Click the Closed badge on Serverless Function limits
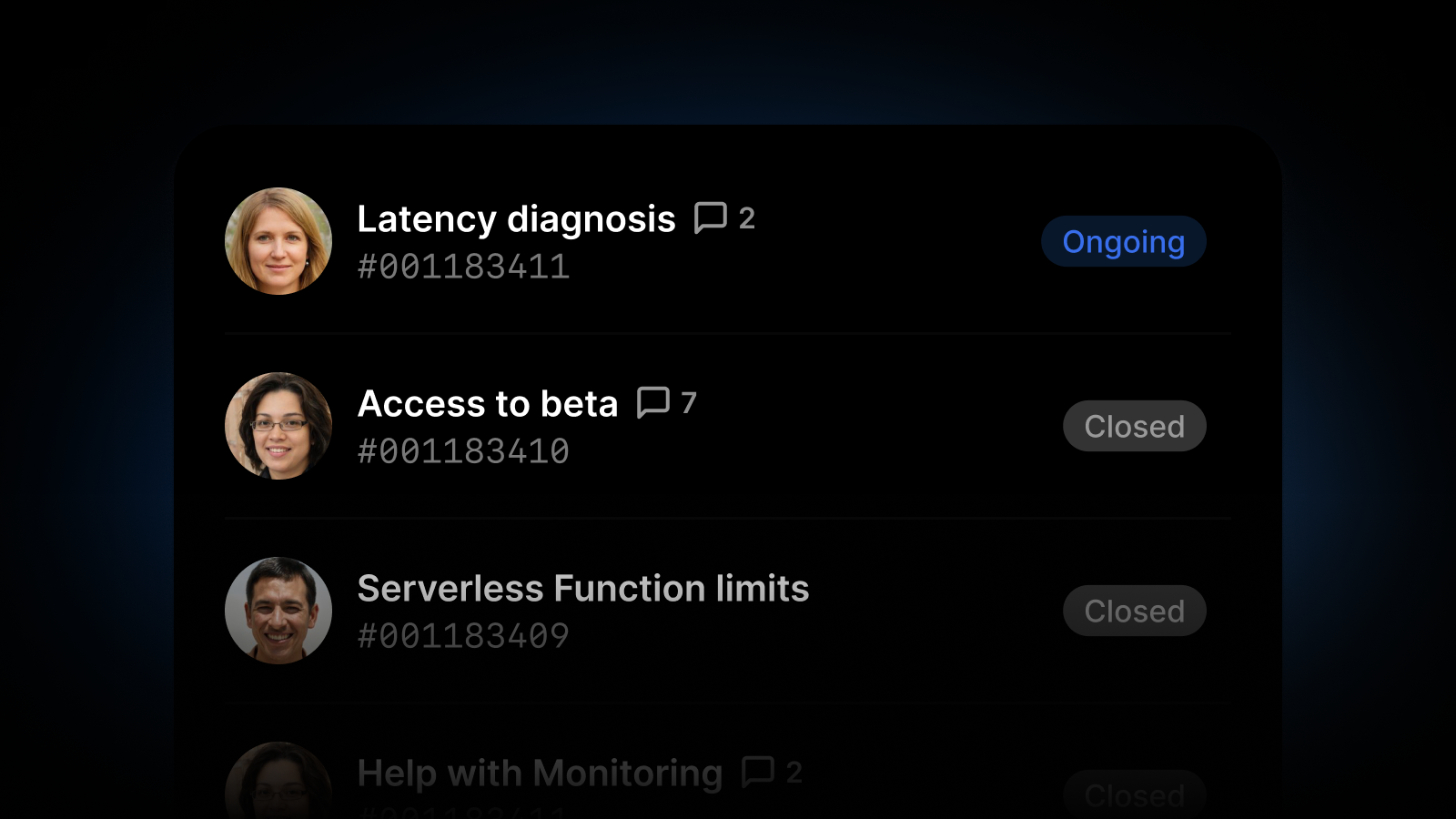 (x=1134, y=612)
